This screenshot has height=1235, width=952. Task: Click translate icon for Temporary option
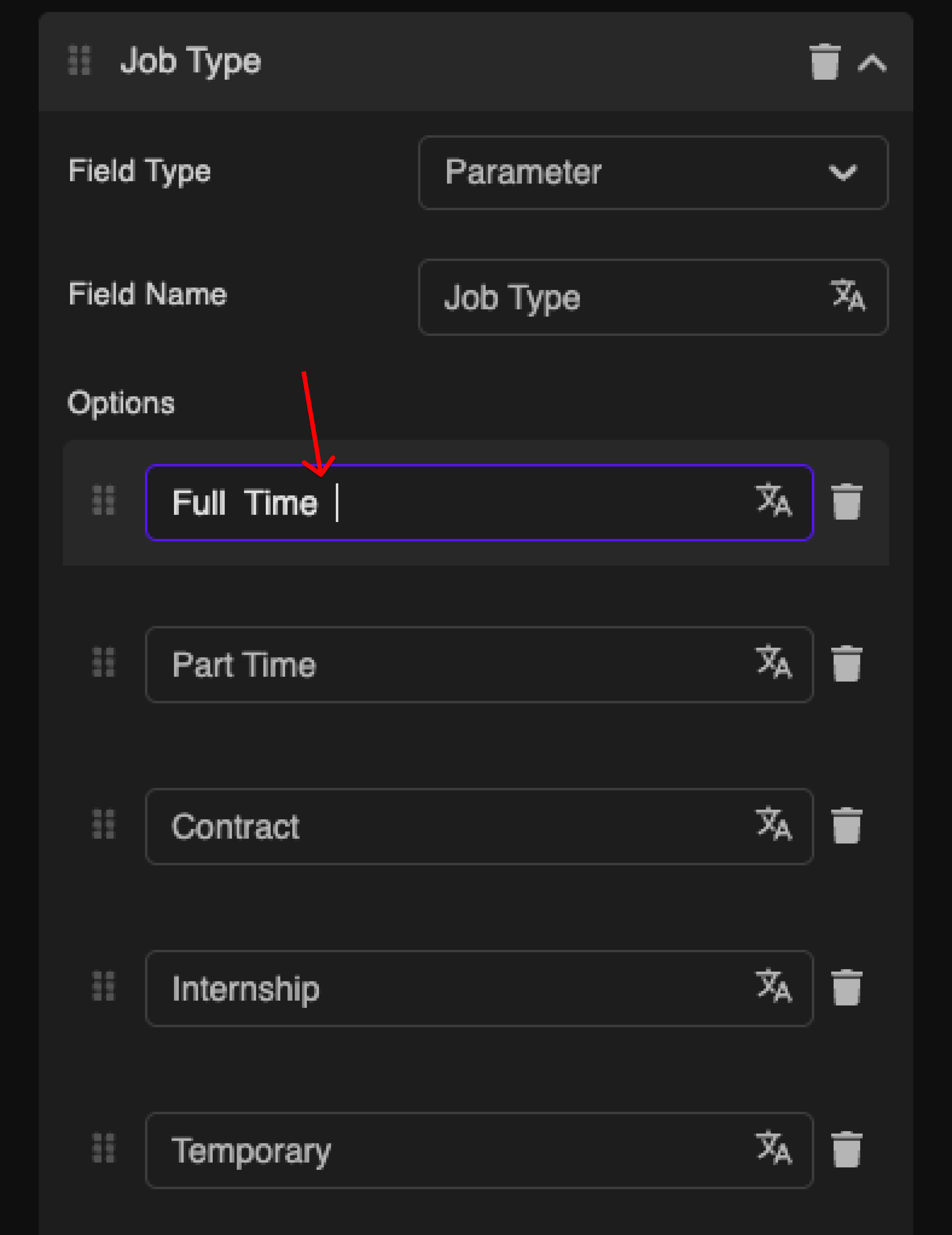[x=773, y=1147]
